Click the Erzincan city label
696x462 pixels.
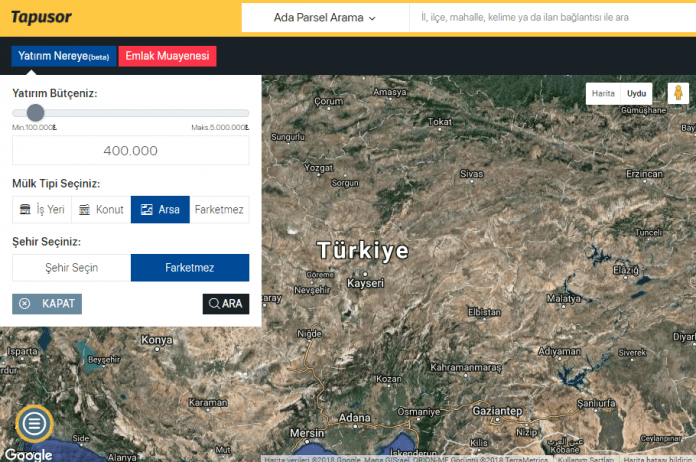click(x=644, y=174)
